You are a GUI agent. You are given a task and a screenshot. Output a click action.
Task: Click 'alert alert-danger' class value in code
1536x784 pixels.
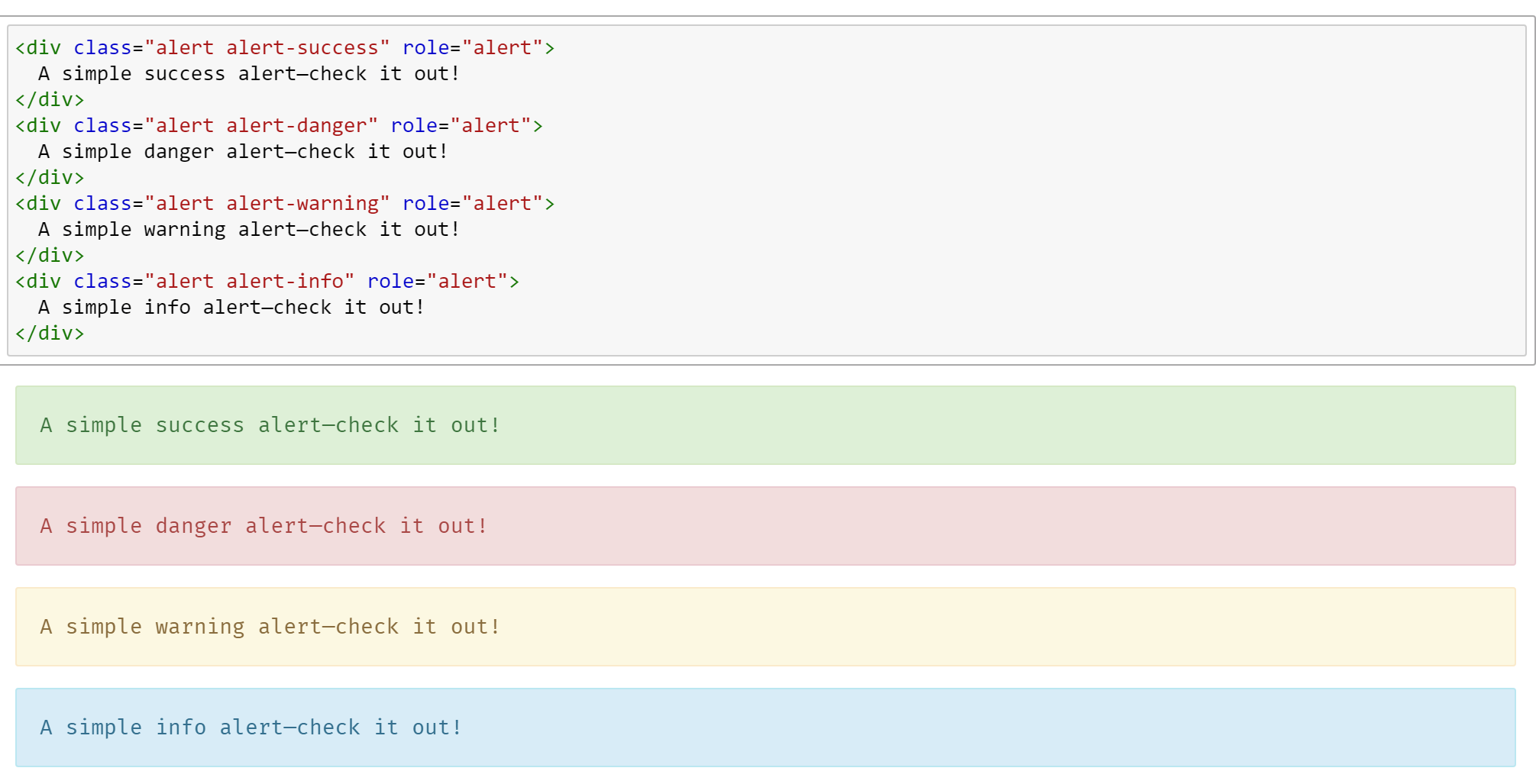pyautogui.click(x=261, y=126)
